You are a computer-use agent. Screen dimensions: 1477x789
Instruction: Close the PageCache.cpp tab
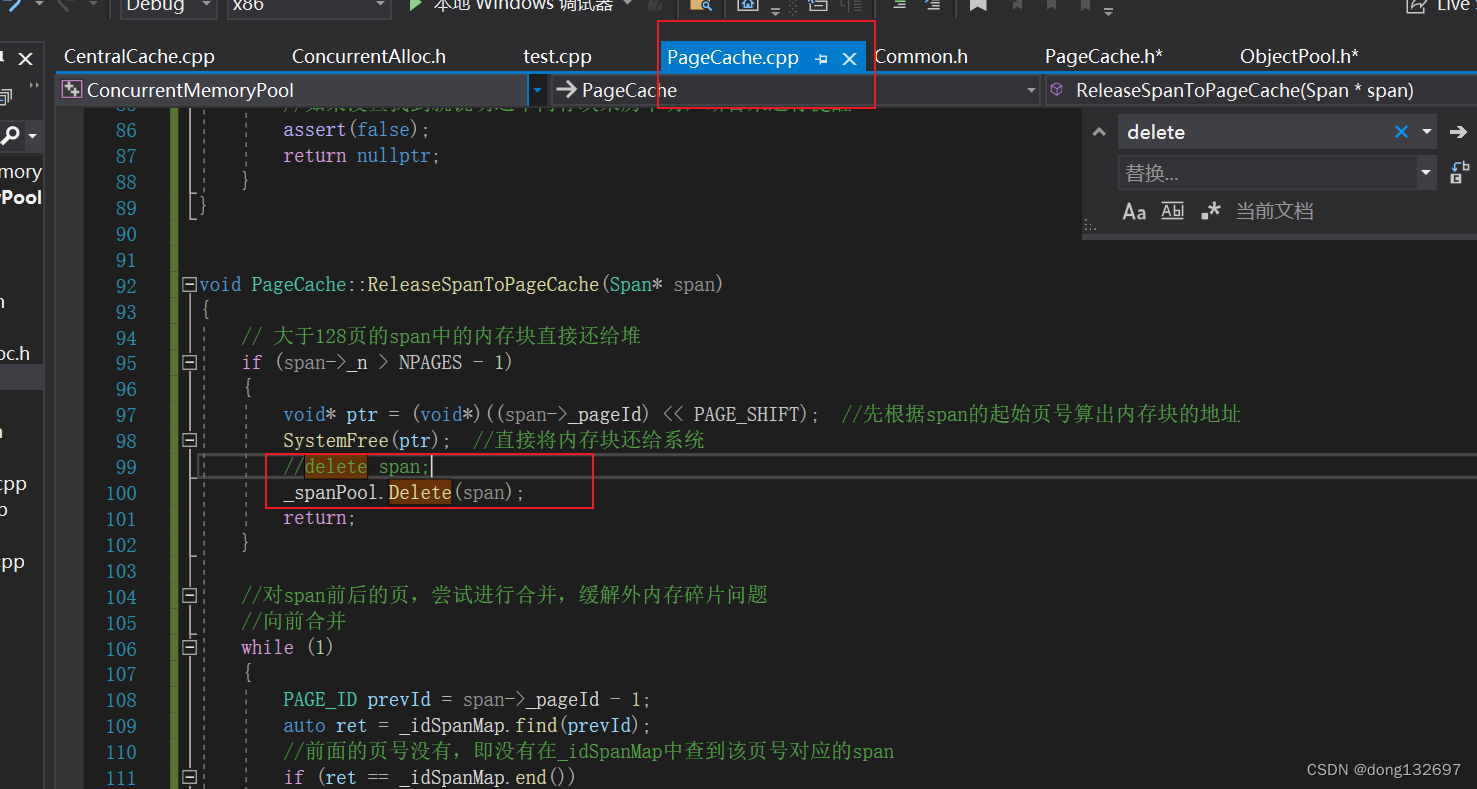coord(849,59)
